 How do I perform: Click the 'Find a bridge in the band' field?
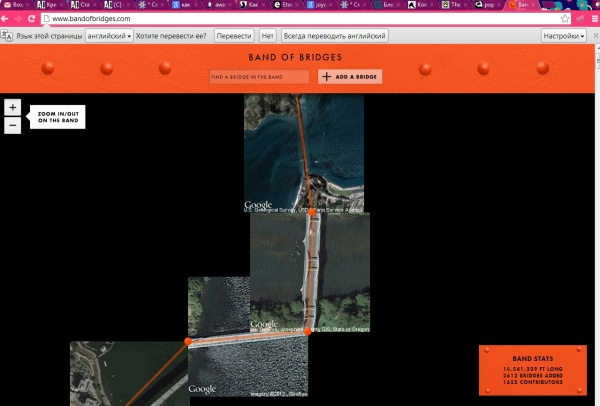tap(259, 77)
